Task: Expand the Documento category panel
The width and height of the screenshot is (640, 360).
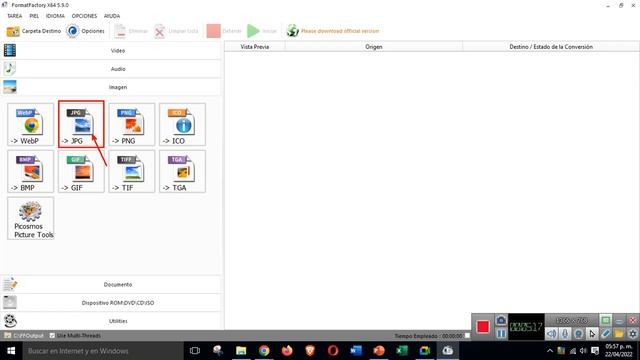Action: click(x=111, y=284)
